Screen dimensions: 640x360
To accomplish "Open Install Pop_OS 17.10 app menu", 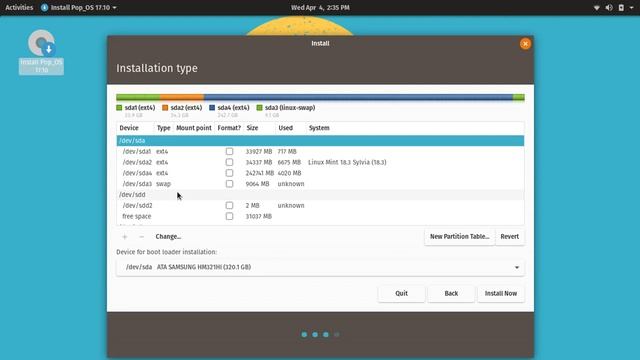I will coord(78,8).
